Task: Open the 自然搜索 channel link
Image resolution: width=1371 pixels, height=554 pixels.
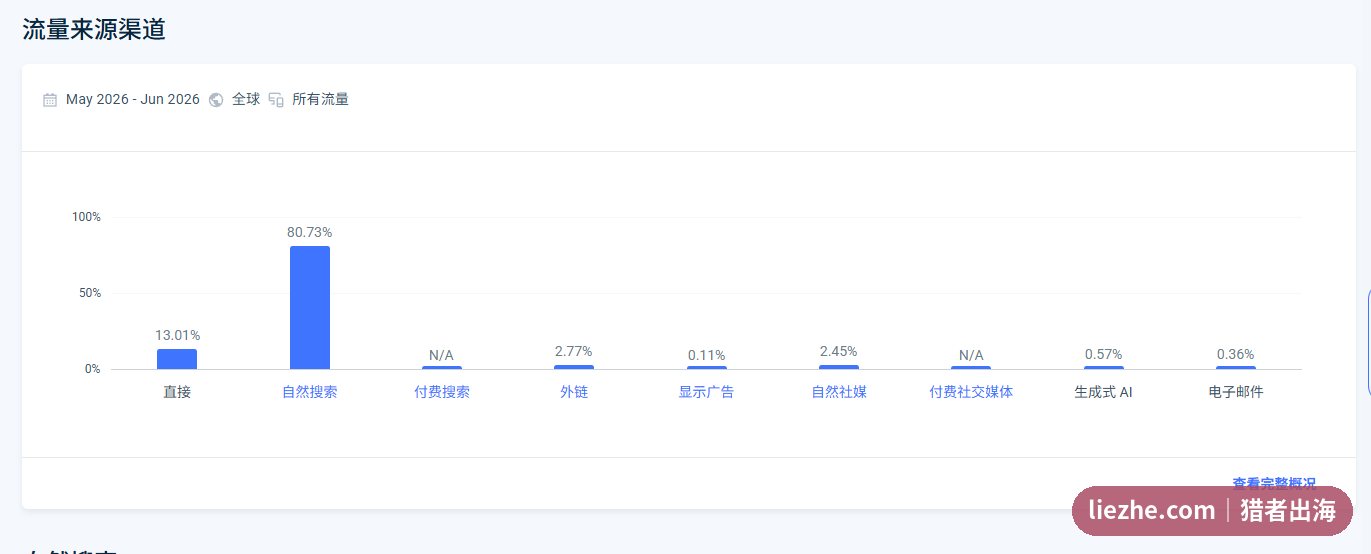Action: [310, 392]
